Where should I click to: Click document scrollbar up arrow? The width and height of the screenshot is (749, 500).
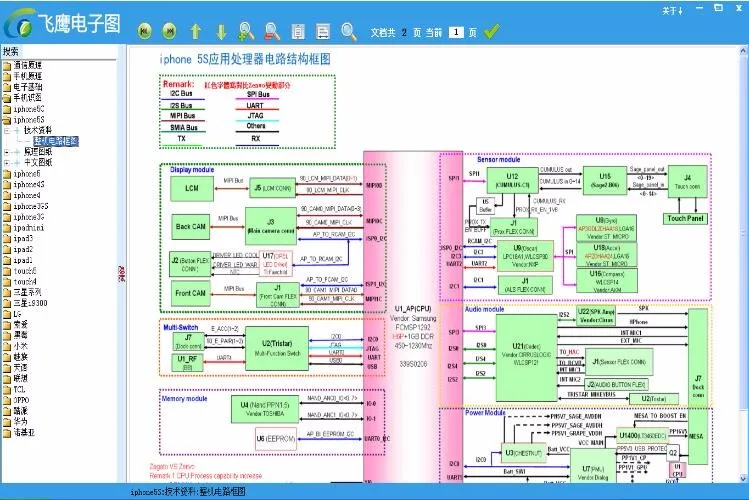[x=743, y=50]
